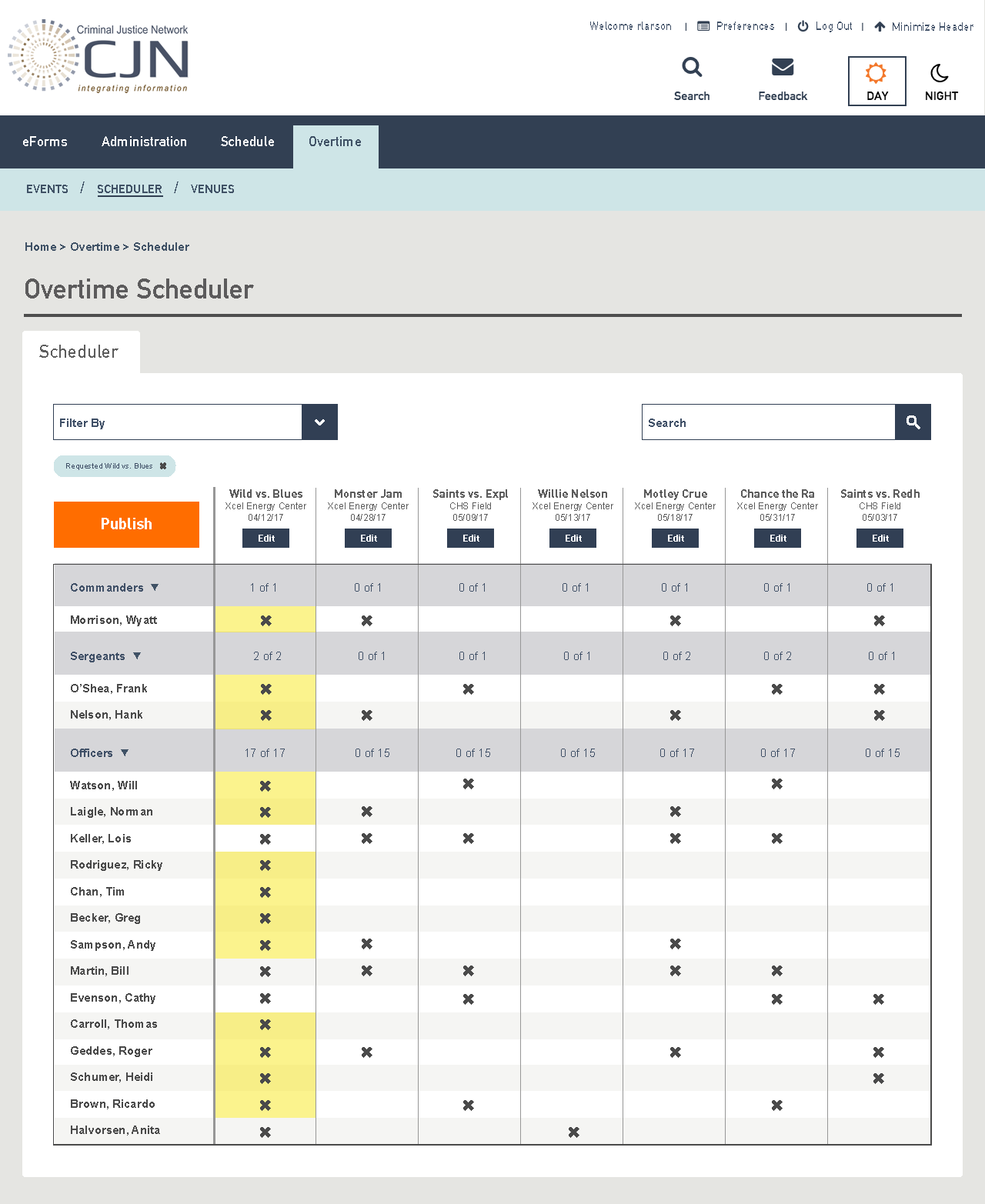Click X for Martin, Bill under Saints vs. Expl
This screenshot has width=985, height=1204.
point(469,971)
